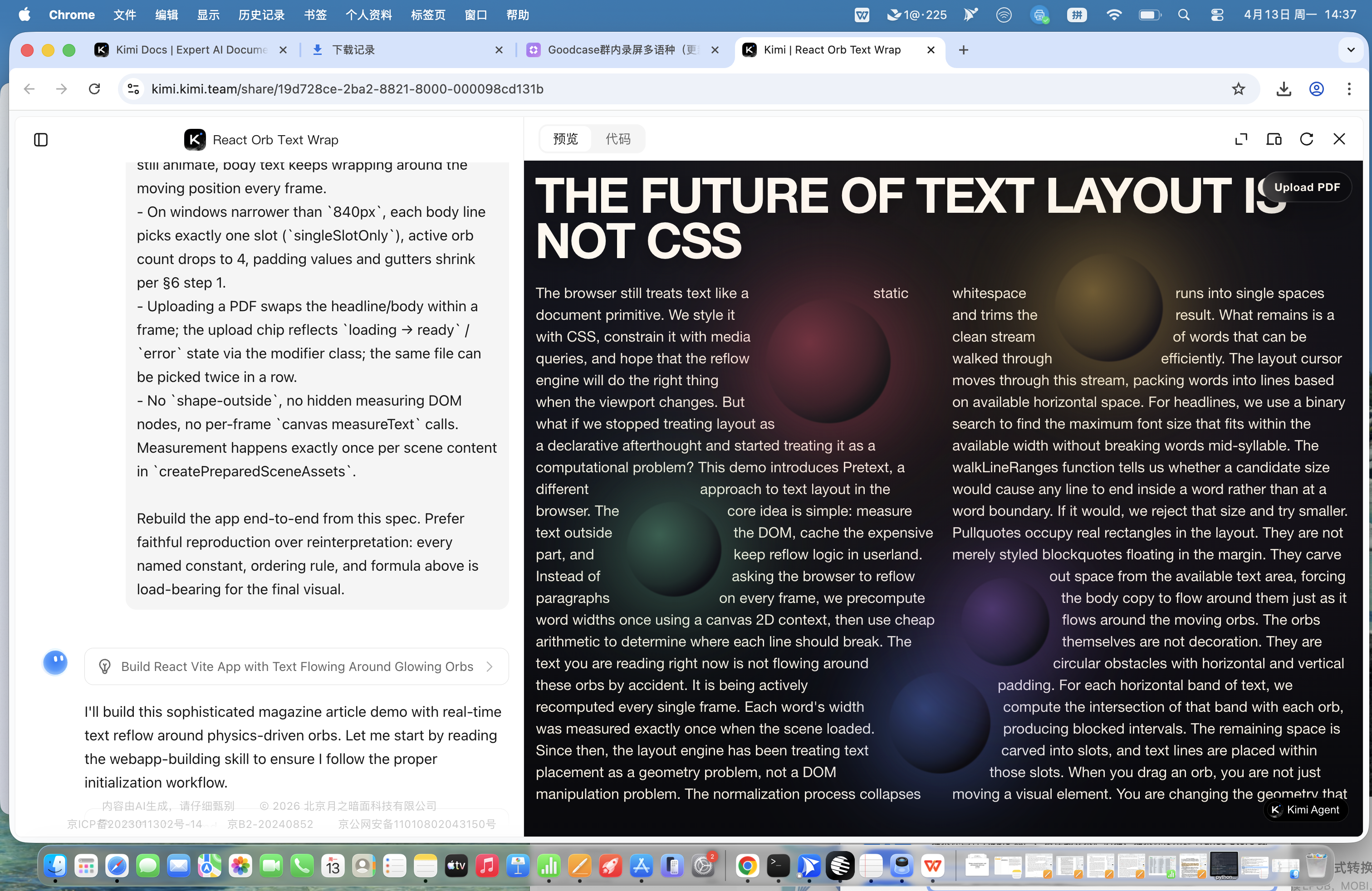Launch Launchpad from the Dock
This screenshot has width=1372, height=891.
point(86,866)
